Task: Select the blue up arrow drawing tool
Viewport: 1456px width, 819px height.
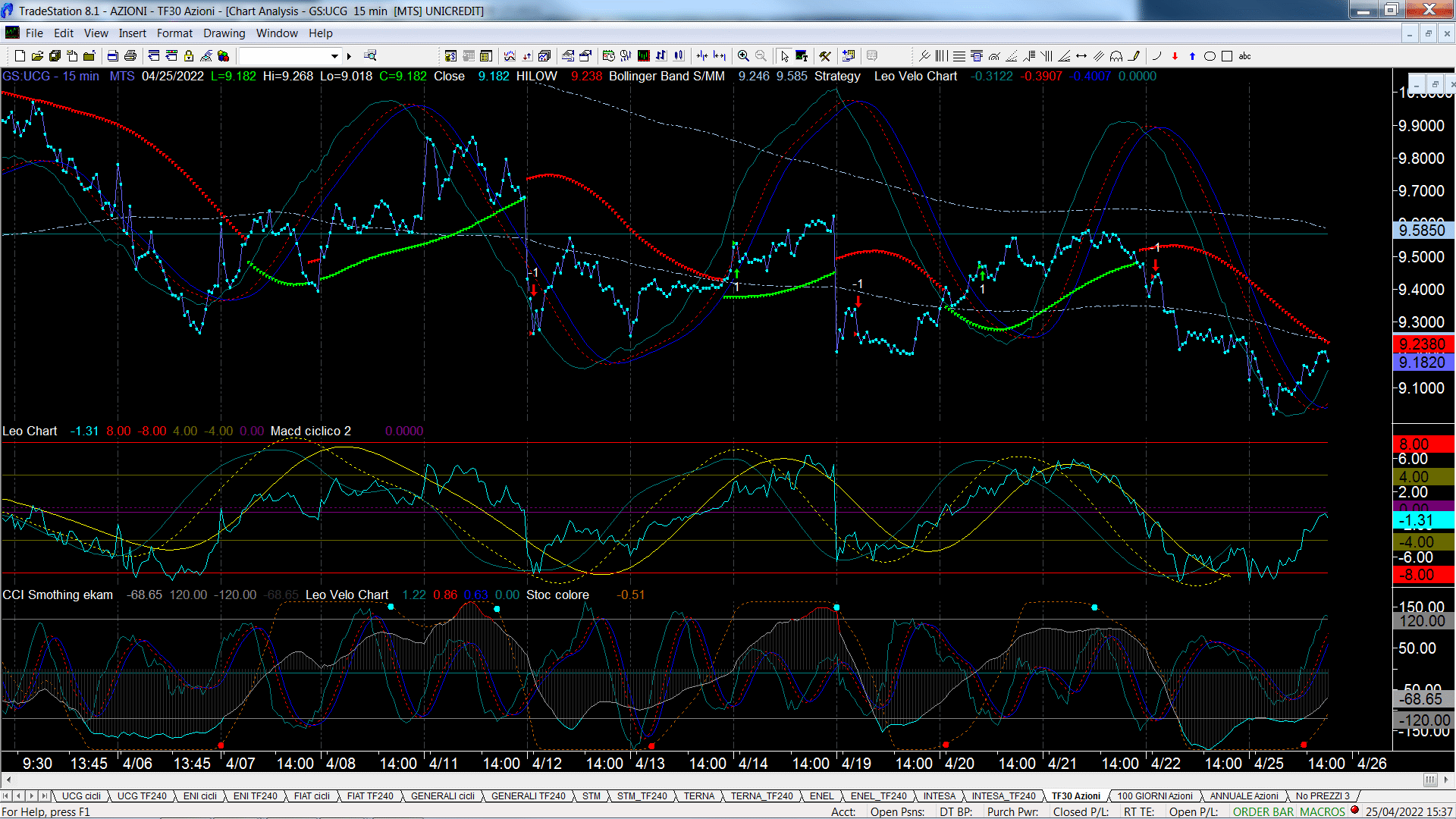Action: click(1192, 56)
